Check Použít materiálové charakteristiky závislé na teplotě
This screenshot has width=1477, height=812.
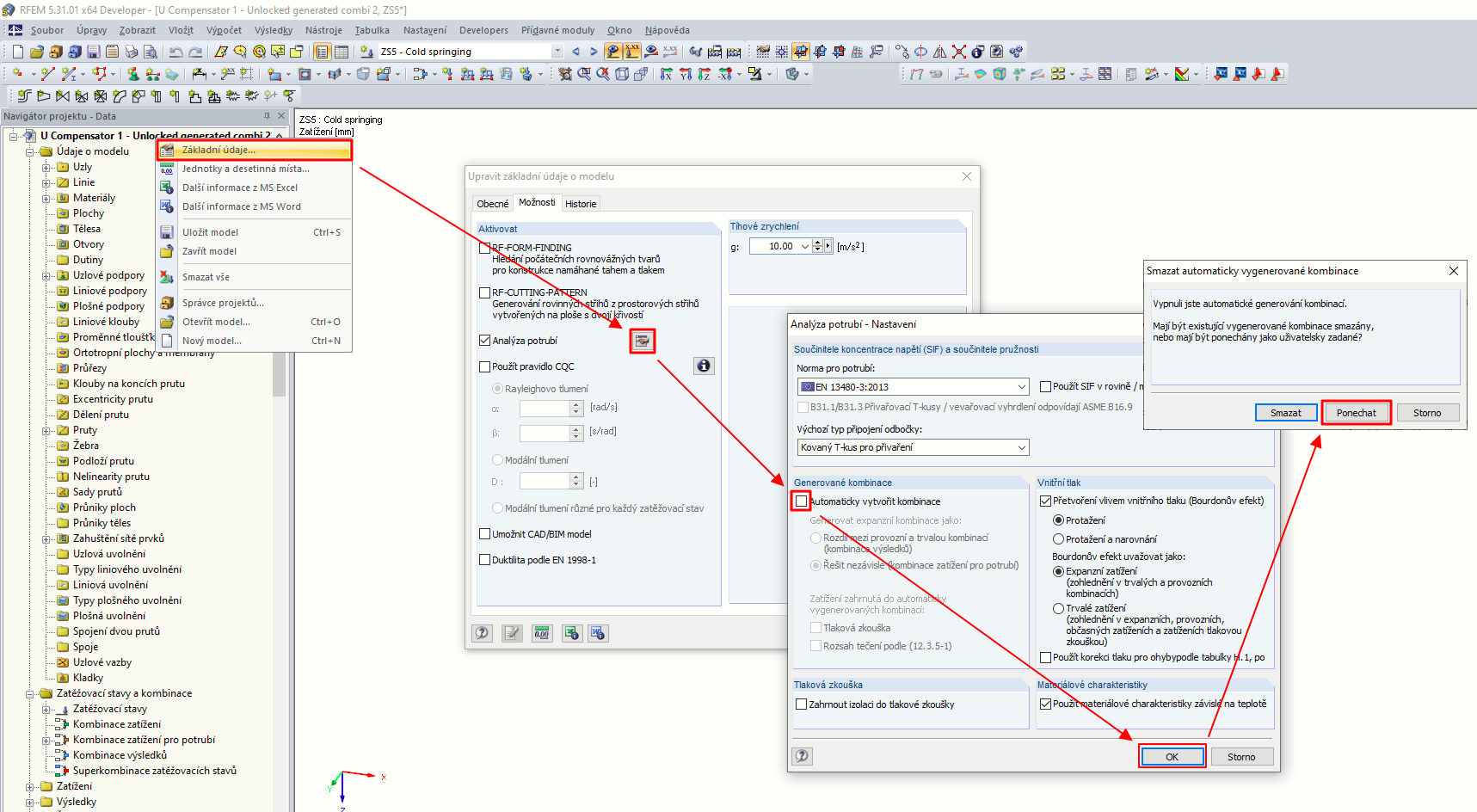coord(1045,704)
